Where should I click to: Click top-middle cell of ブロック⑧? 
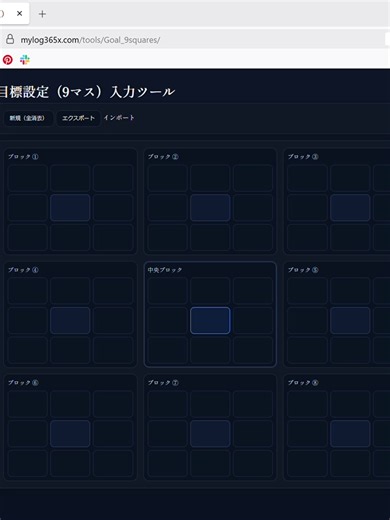350,404
